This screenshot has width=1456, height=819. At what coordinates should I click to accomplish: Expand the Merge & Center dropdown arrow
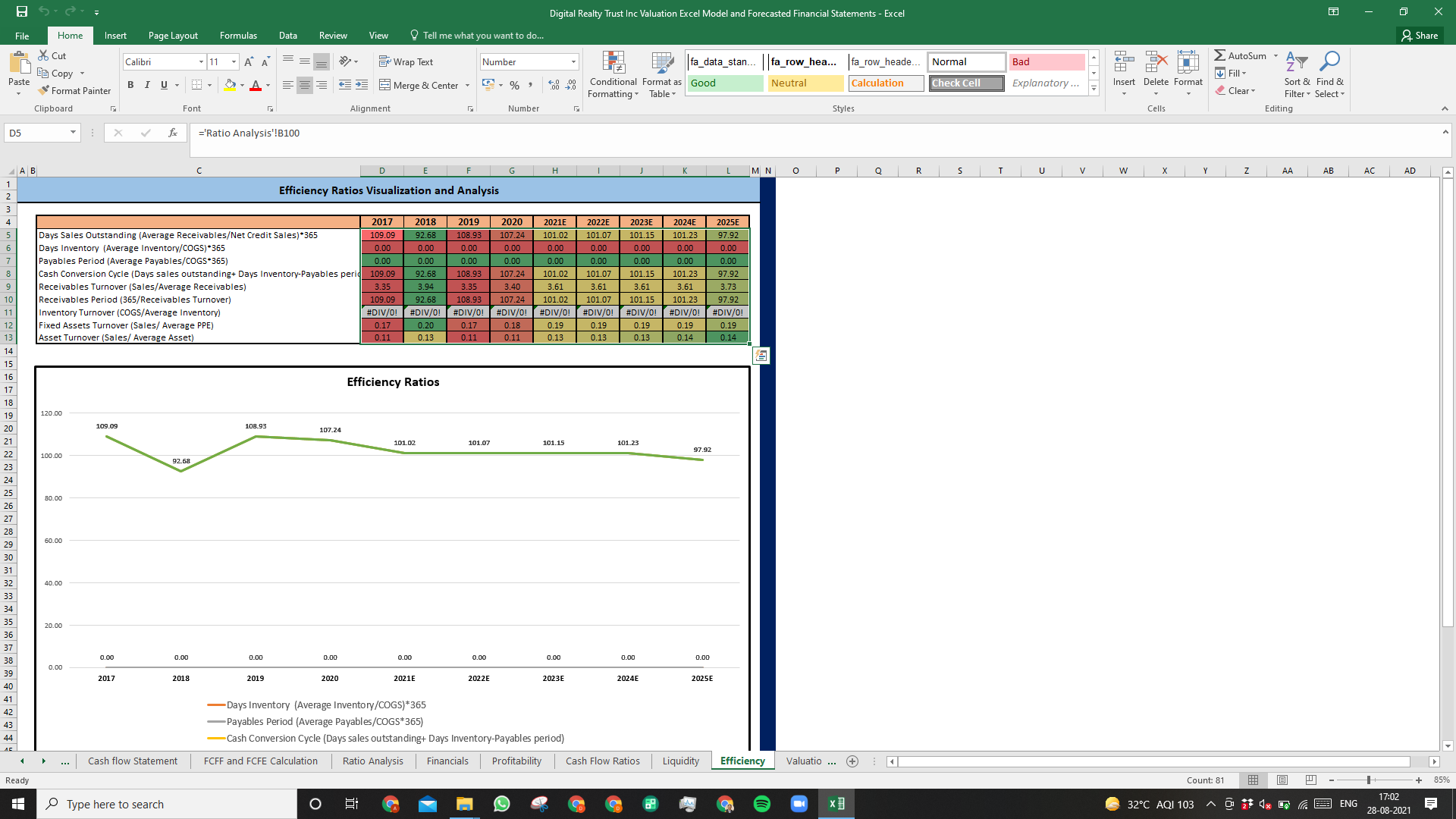[467, 86]
